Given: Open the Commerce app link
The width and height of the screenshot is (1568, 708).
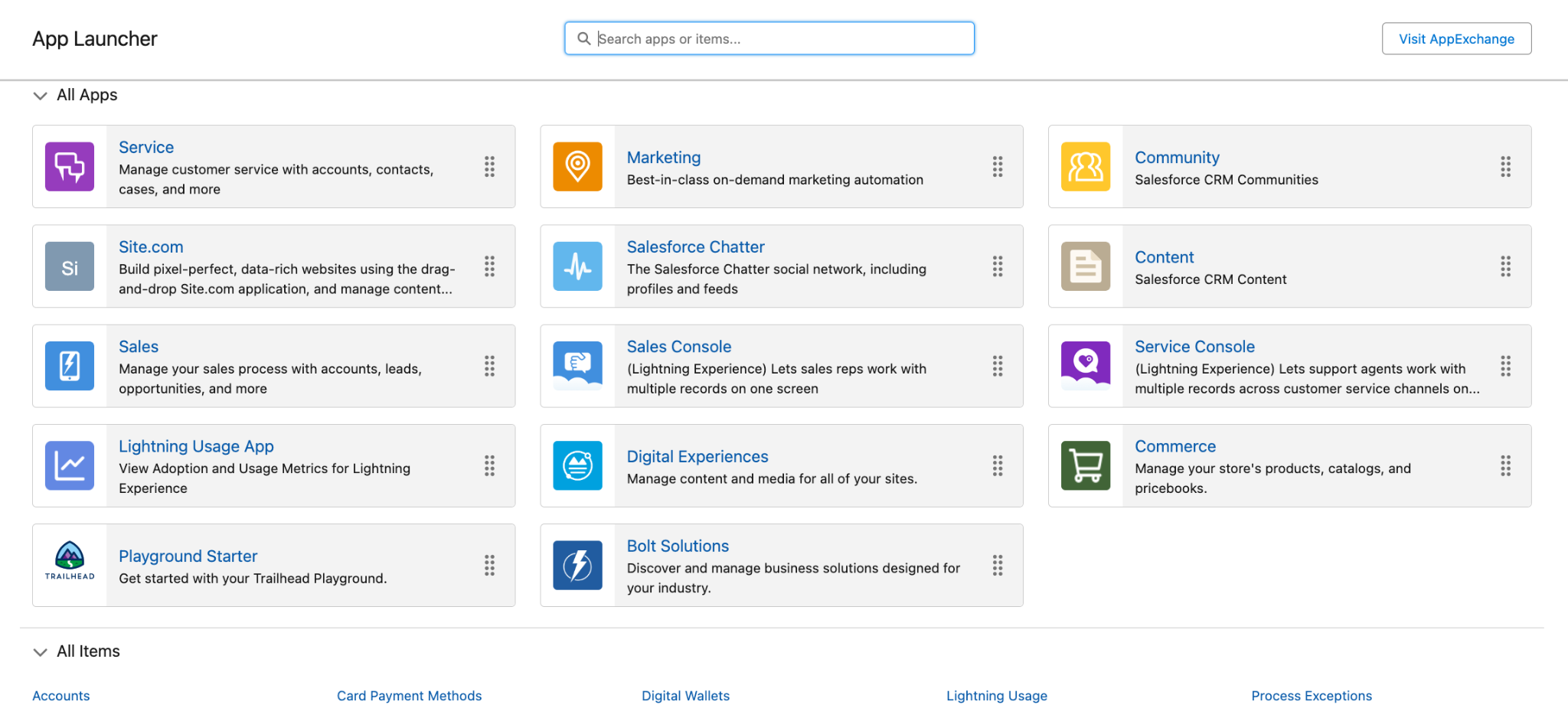Looking at the screenshot, I should coord(1175,446).
